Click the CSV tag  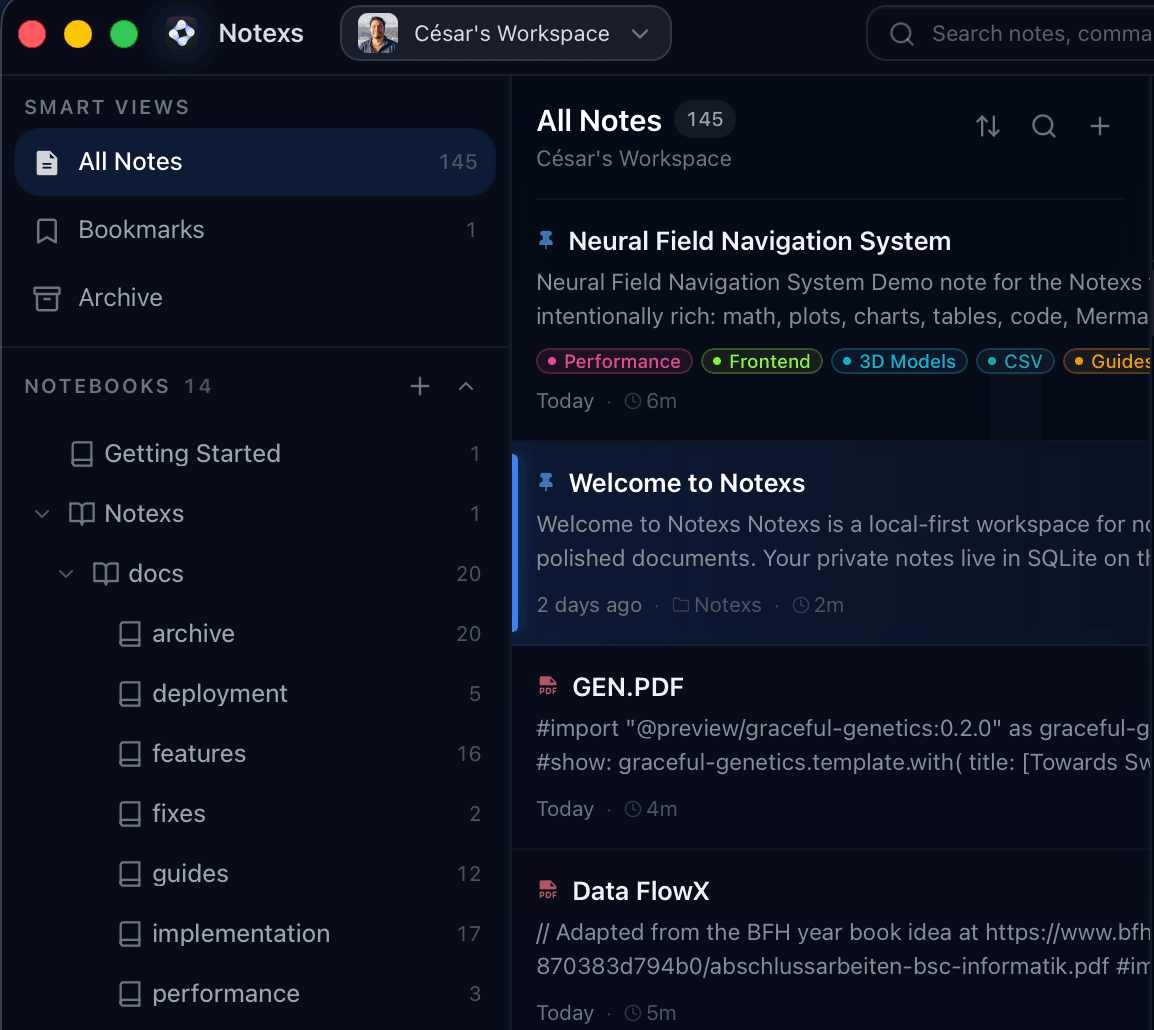[x=1016, y=361]
